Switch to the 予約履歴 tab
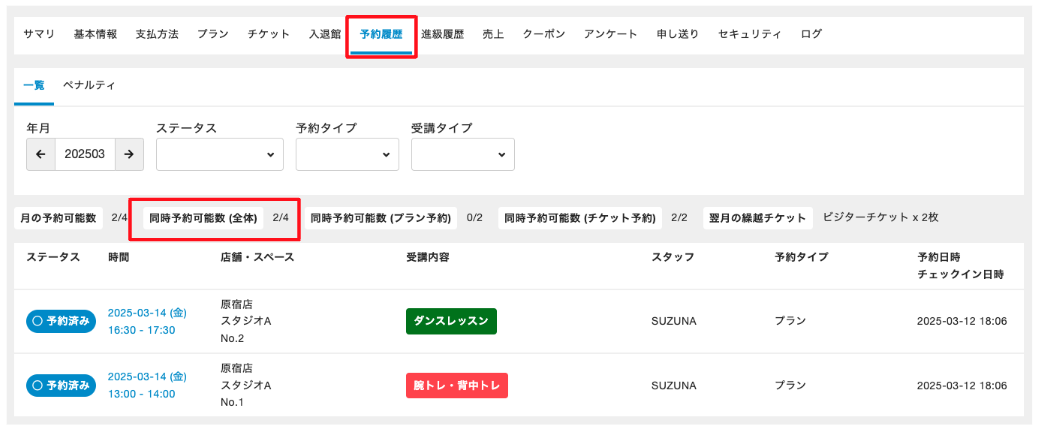The image size is (1038, 431). point(381,34)
